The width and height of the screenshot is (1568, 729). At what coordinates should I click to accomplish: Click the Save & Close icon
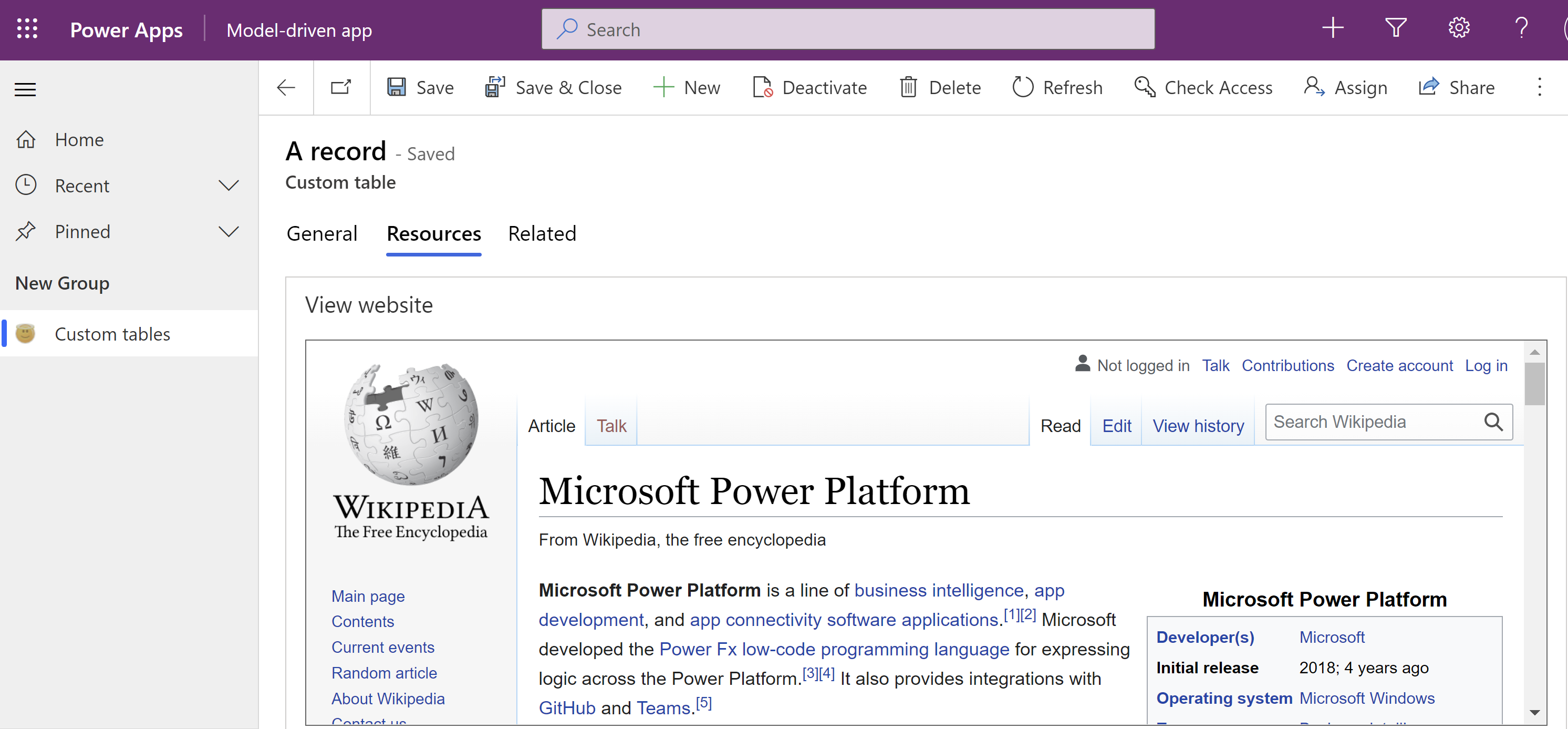tap(494, 87)
